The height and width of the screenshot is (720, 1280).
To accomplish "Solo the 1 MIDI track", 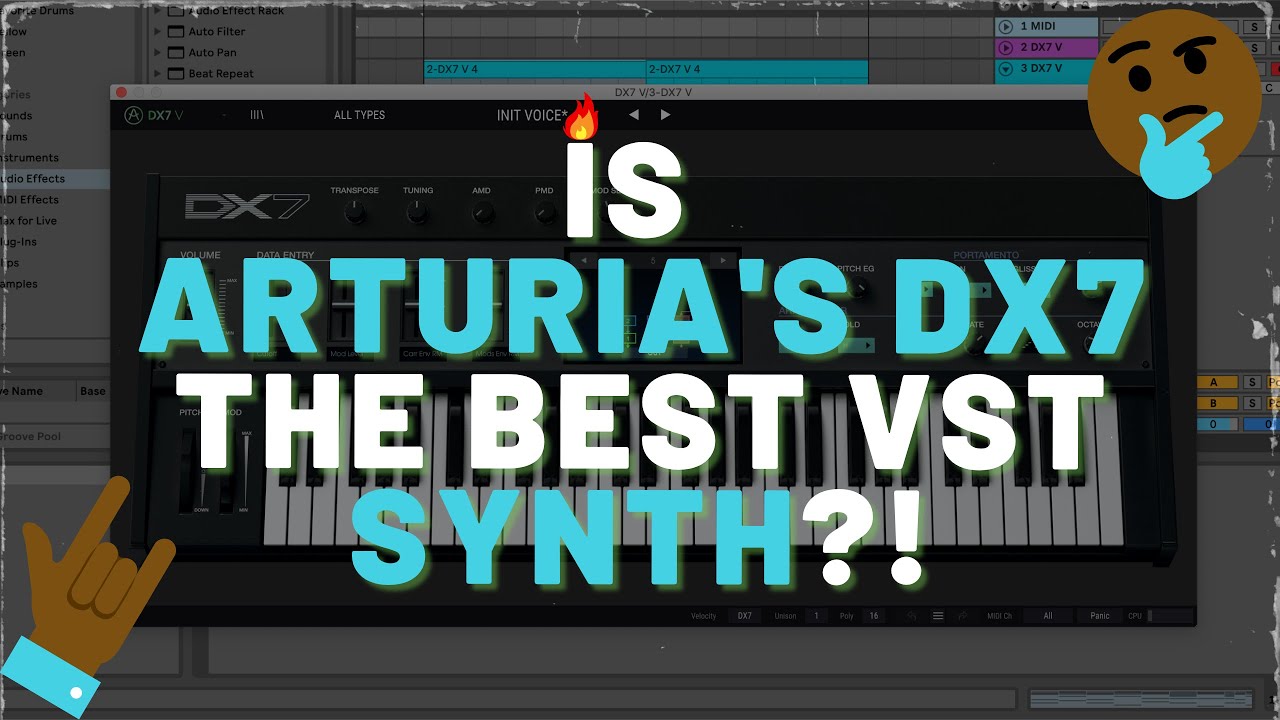I will coord(1254,27).
